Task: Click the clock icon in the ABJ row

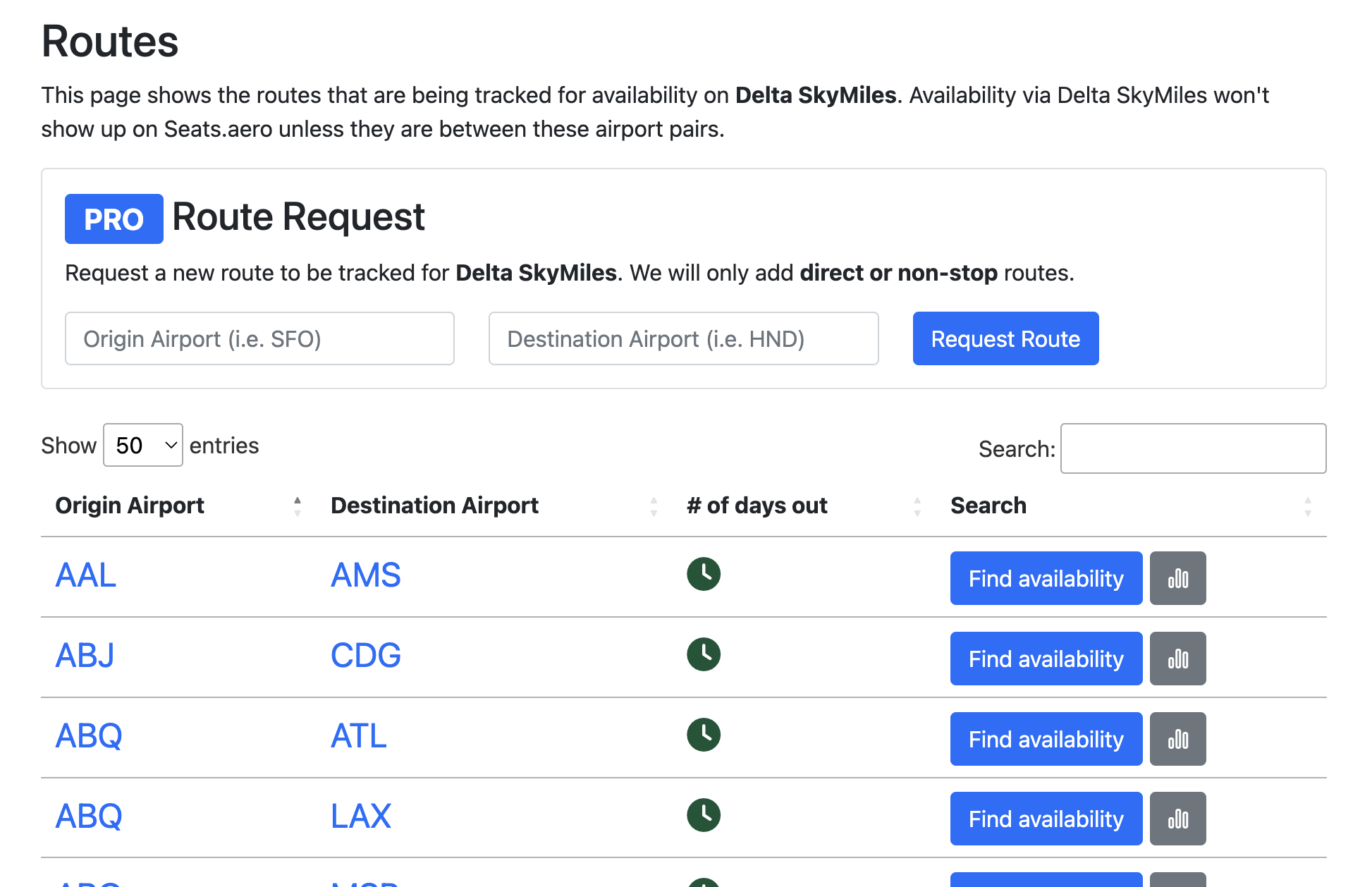Action: tap(704, 654)
